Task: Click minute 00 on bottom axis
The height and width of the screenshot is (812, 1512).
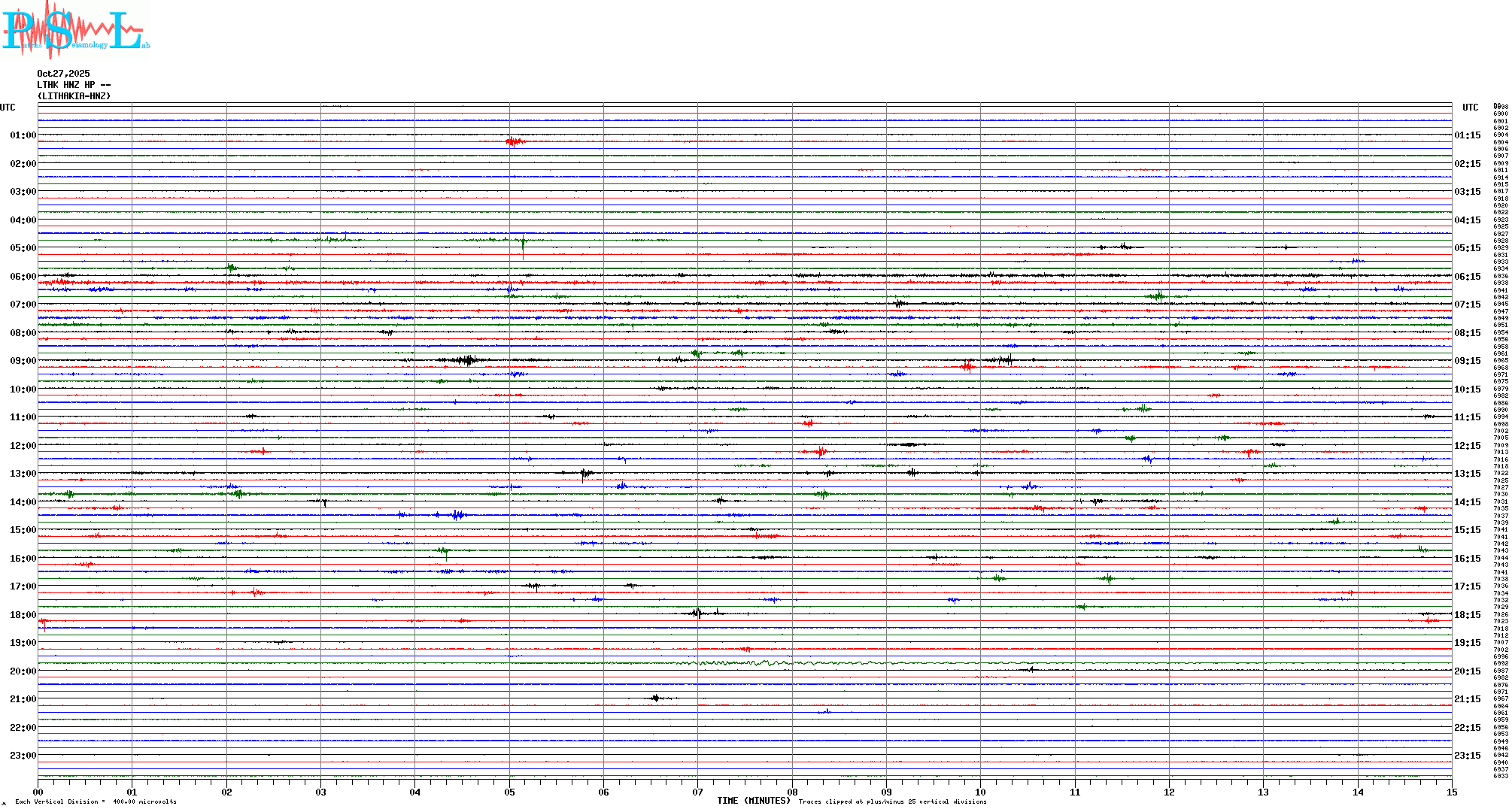Action: point(38,792)
